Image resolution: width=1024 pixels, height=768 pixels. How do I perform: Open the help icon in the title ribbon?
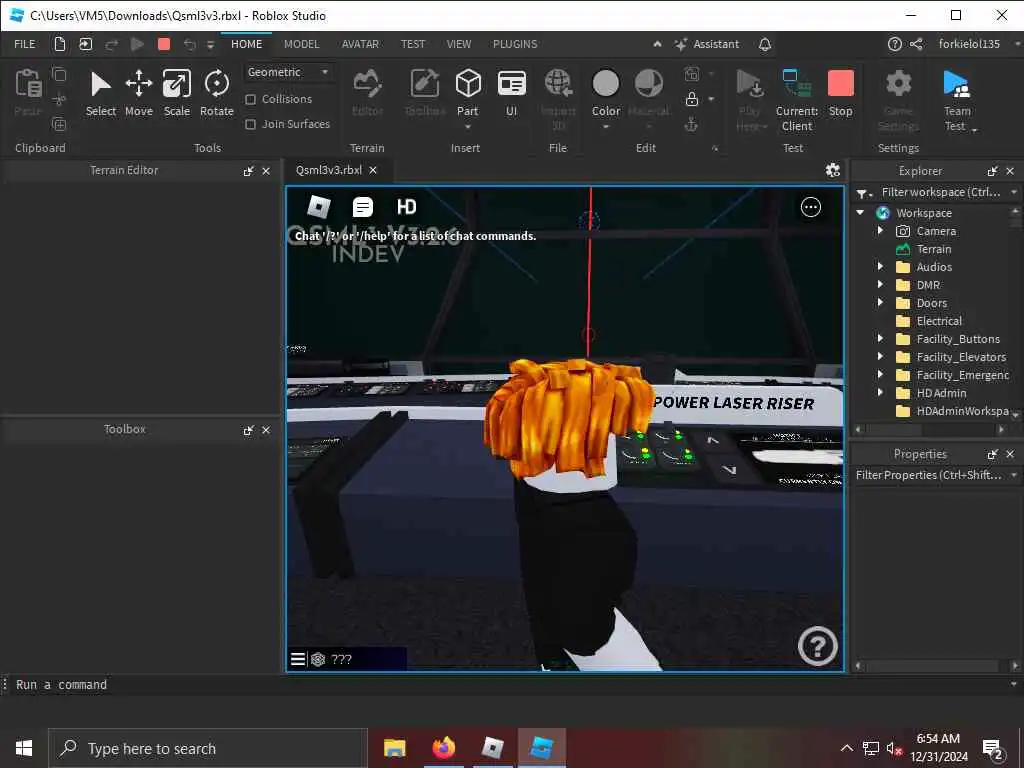[895, 44]
